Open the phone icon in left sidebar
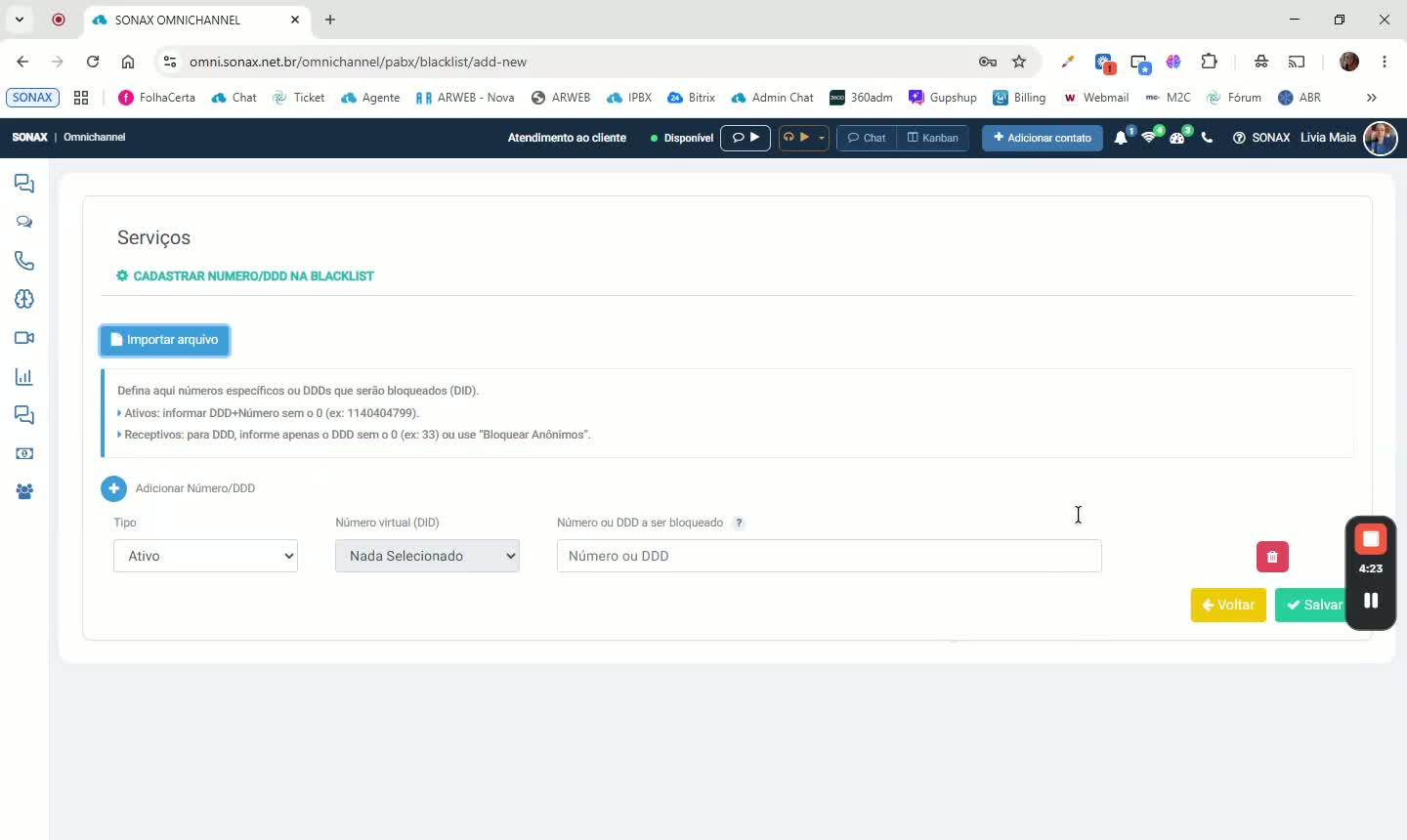The image size is (1407, 840). [24, 261]
